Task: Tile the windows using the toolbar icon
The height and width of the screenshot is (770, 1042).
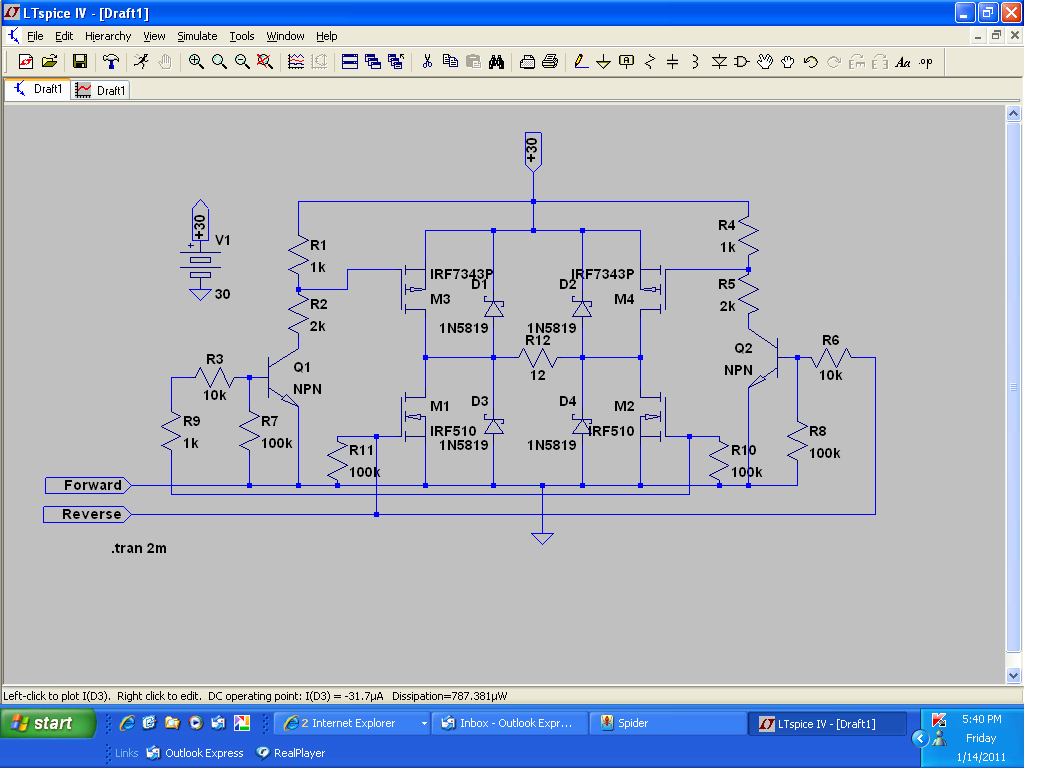Action: click(350, 62)
